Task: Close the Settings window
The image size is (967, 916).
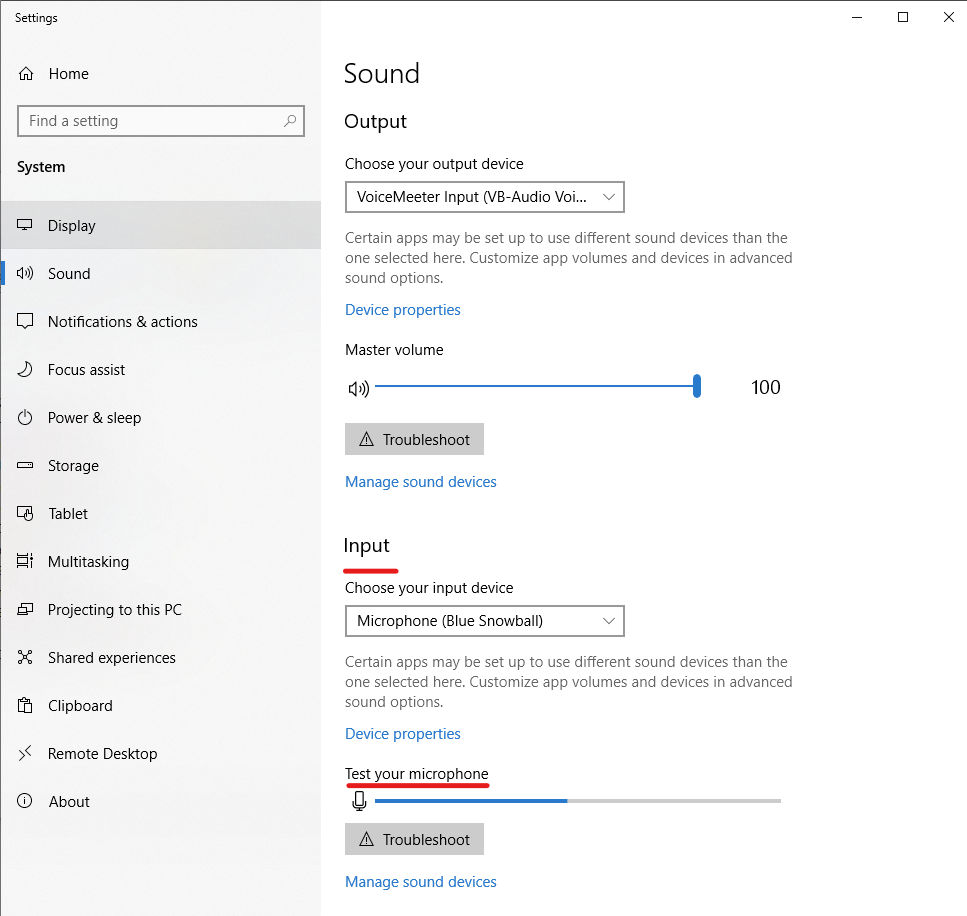Action: tap(948, 17)
